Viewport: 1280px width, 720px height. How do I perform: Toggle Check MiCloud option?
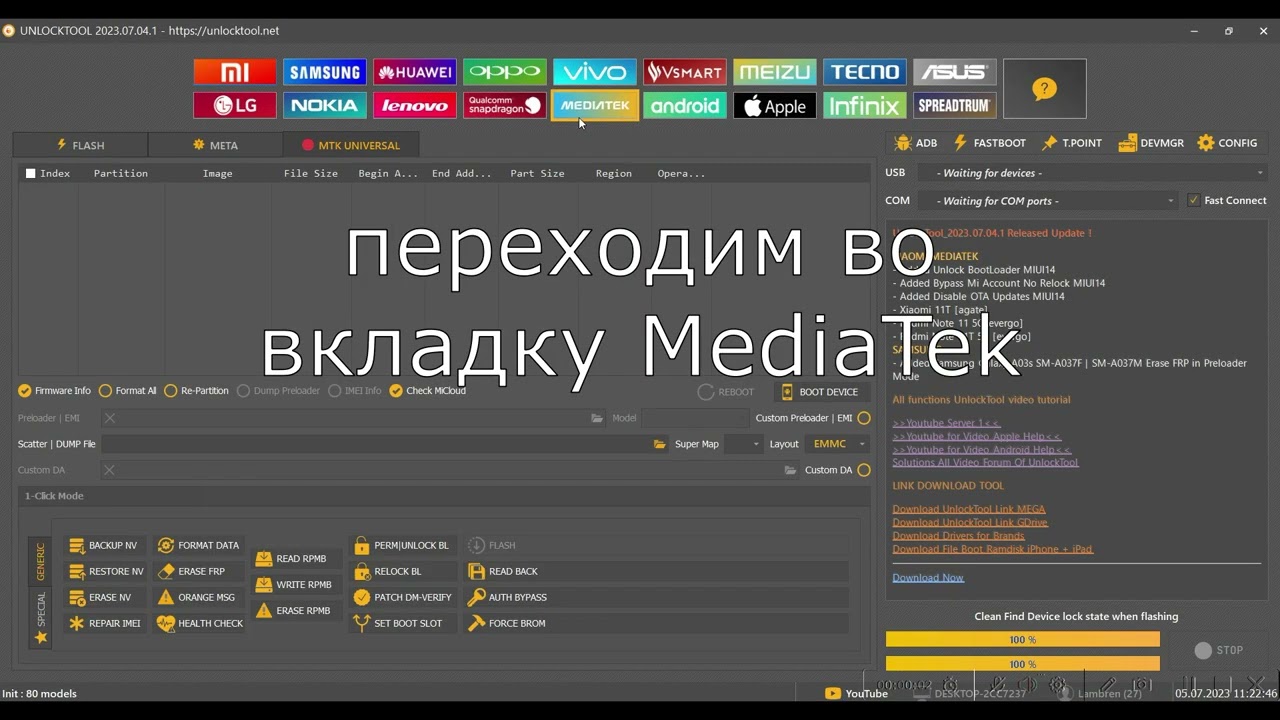tap(428, 391)
